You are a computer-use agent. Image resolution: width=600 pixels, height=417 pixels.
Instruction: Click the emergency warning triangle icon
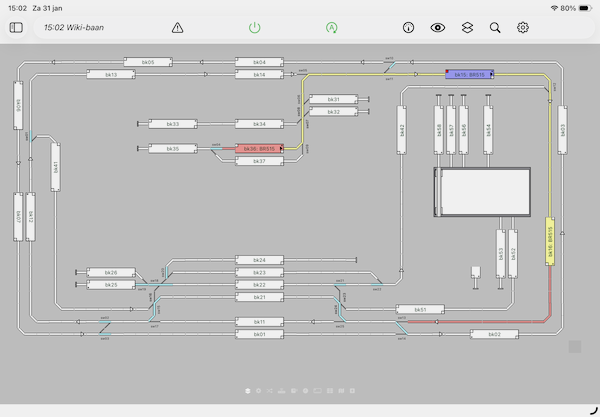tap(177, 28)
